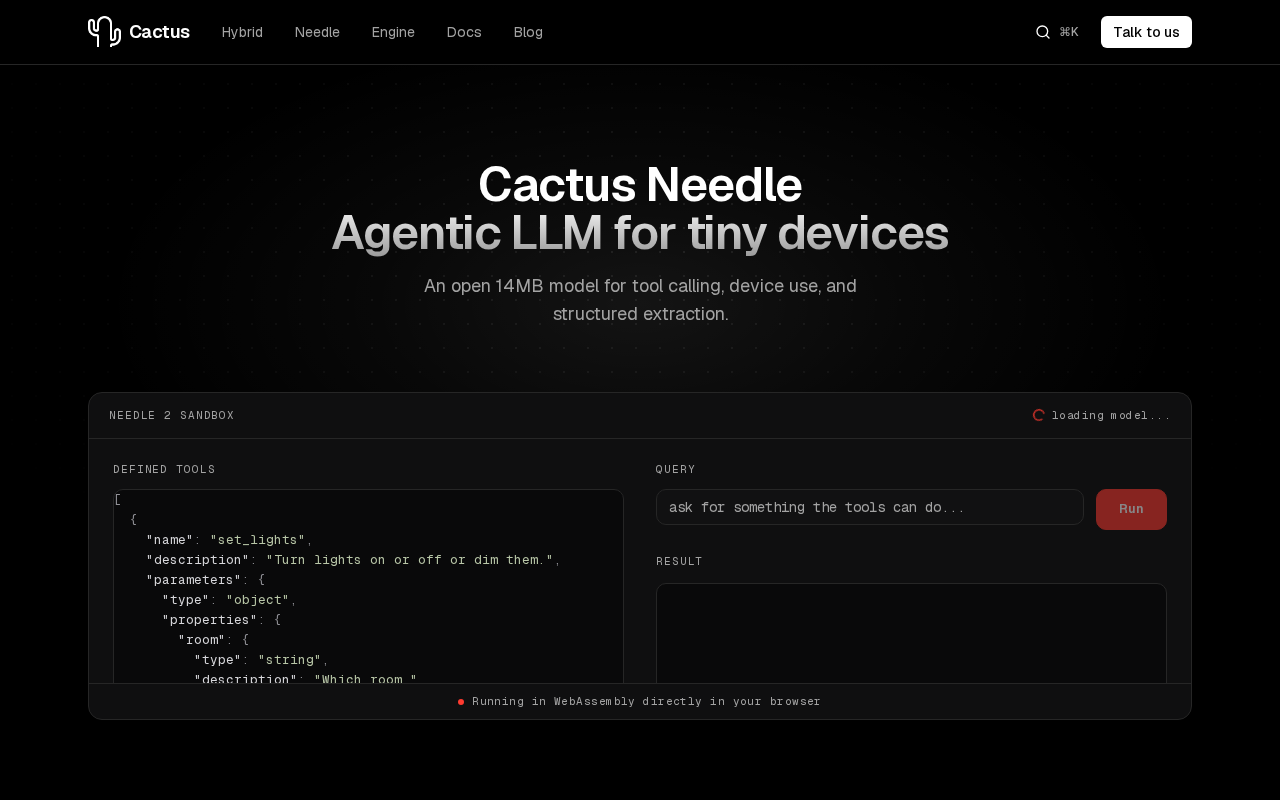Click the NEEDLE 2 SANDBOX label
This screenshot has width=1280, height=800.
tap(172, 416)
